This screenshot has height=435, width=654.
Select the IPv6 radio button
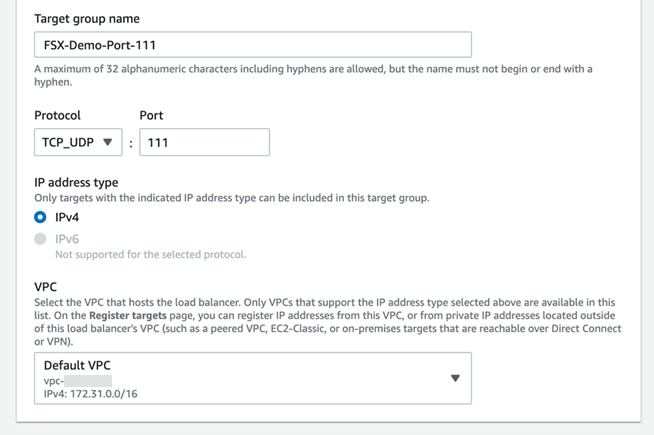tap(40, 239)
